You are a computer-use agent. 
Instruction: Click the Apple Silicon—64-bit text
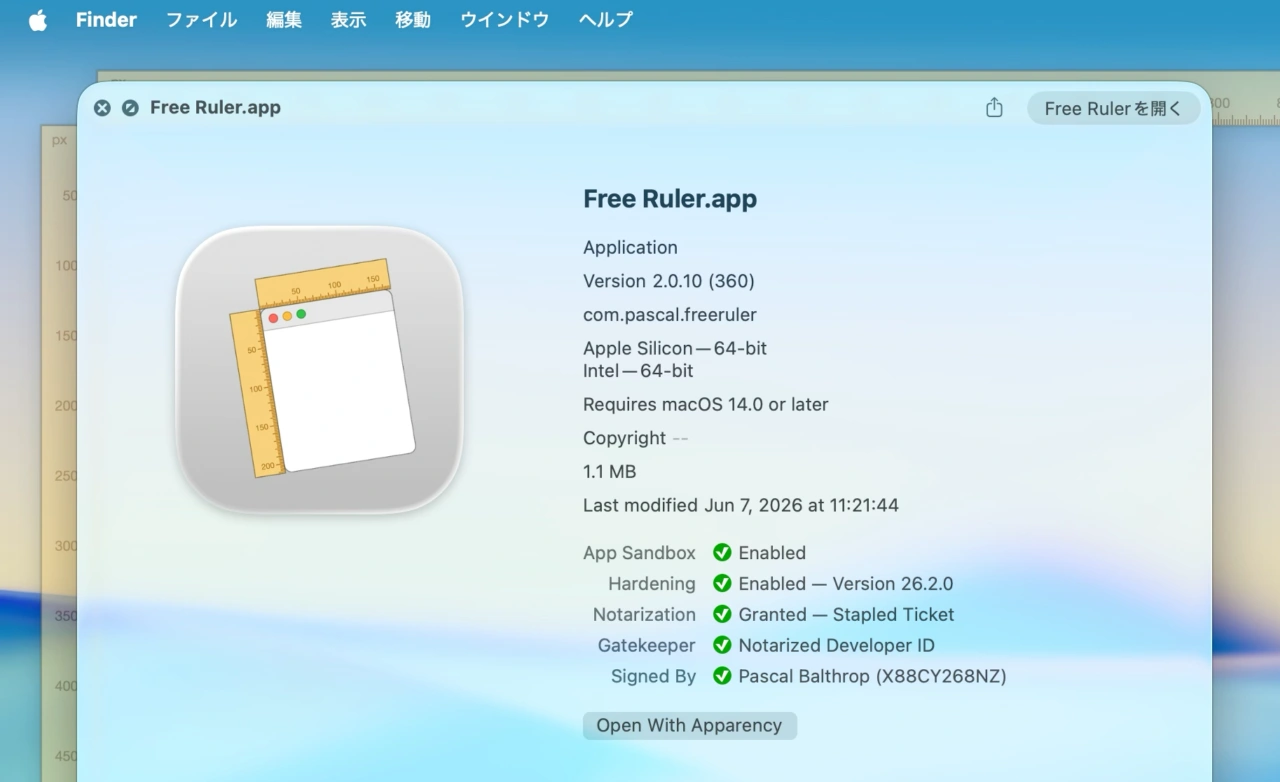(675, 348)
